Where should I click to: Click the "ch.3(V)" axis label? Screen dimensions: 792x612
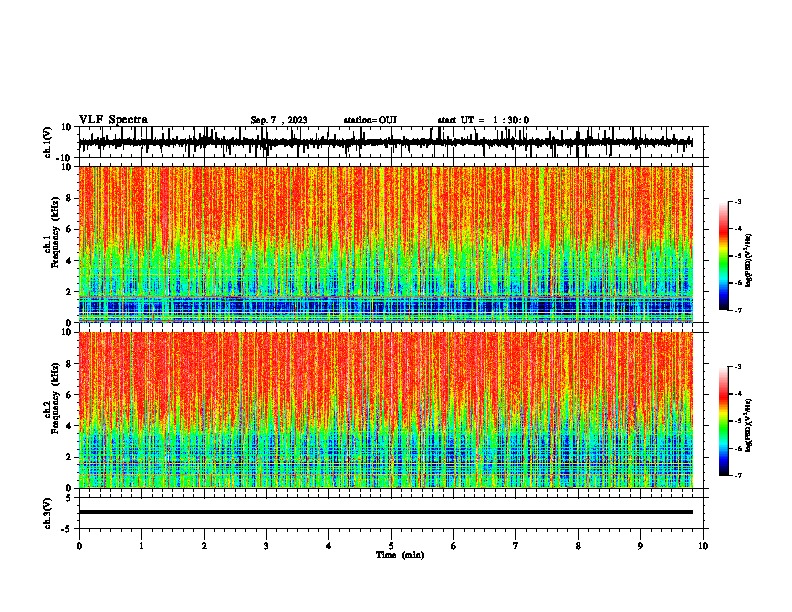coord(48,513)
